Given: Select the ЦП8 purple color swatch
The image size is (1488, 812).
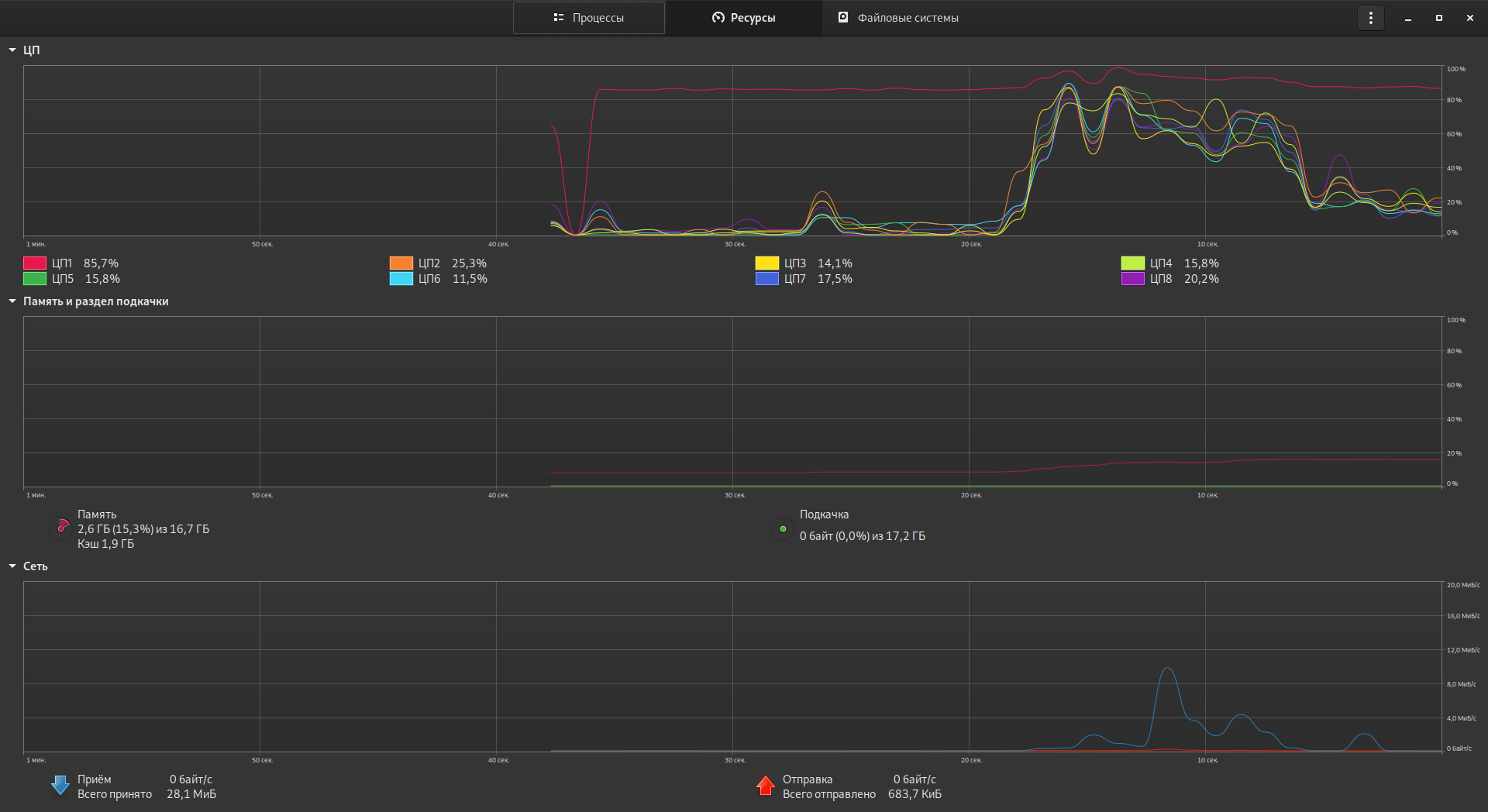Looking at the screenshot, I should tap(1133, 279).
